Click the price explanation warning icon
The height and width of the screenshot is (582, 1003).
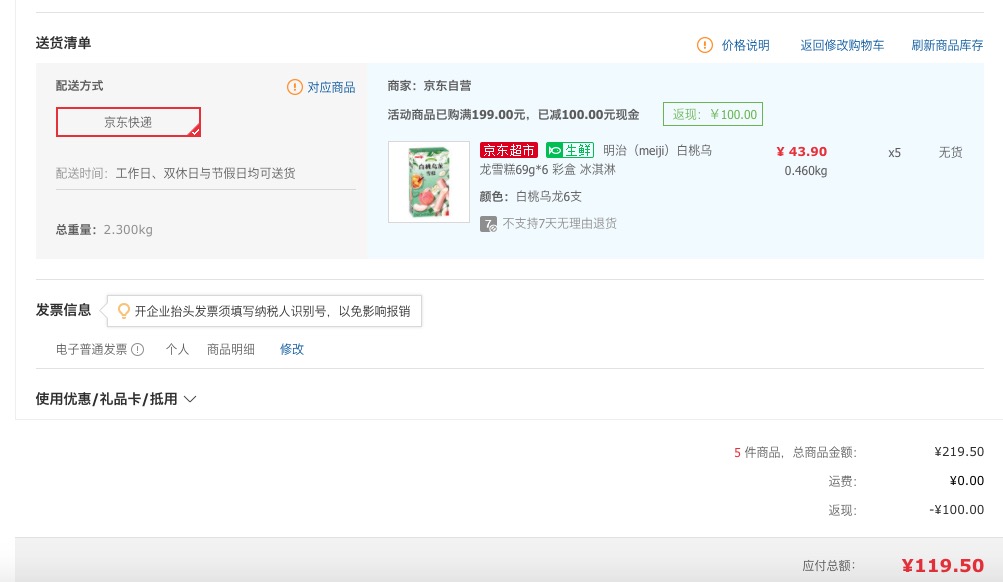click(x=704, y=45)
